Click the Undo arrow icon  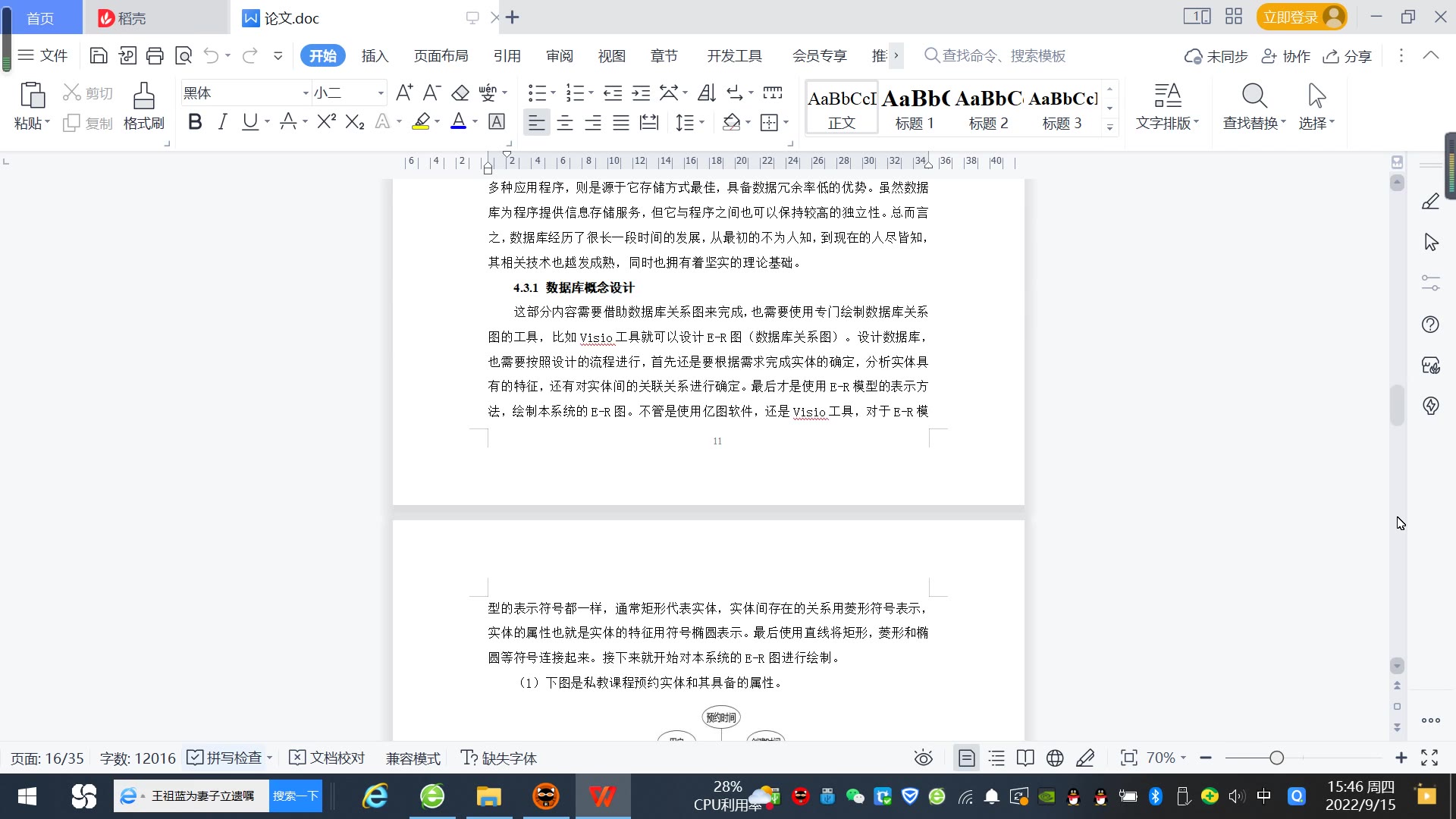pos(212,55)
